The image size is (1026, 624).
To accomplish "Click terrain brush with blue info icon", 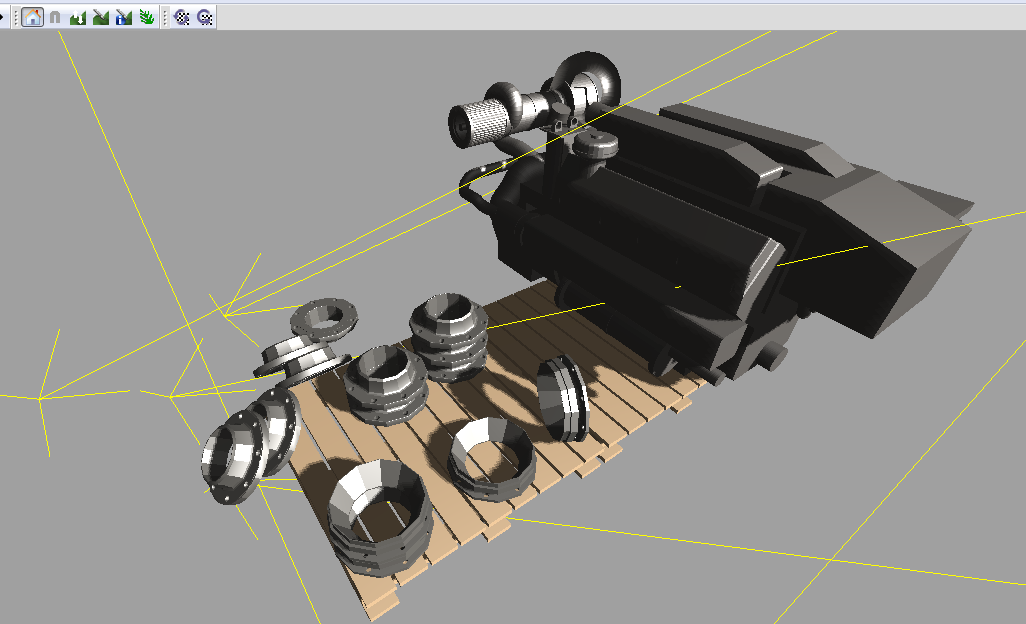I will [124, 17].
